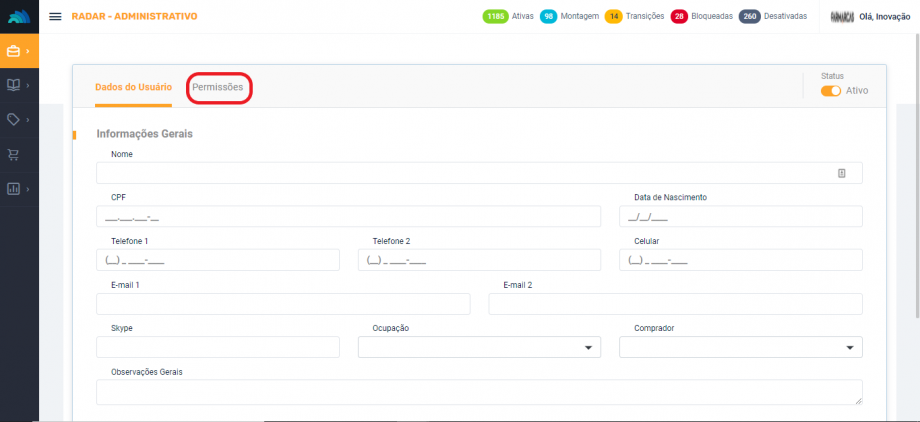The width and height of the screenshot is (920, 422).
Task: Click into the E-mail 1 field
Action: (283, 304)
